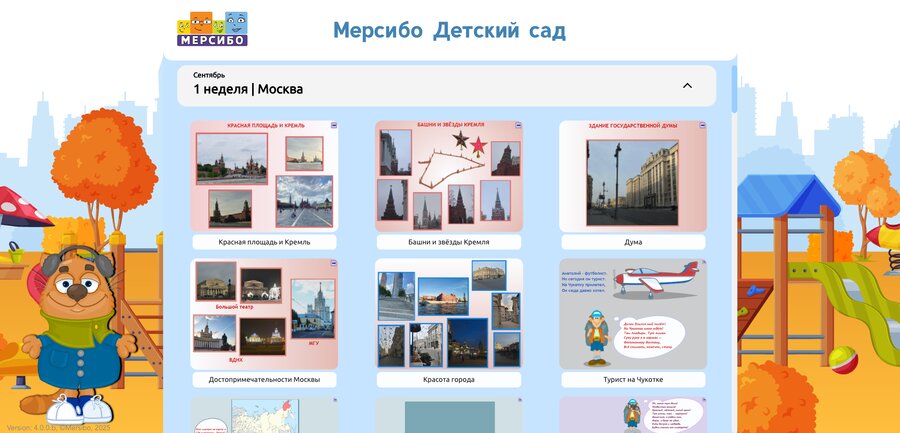Image resolution: width=900 pixels, height=433 pixels.
Task: Open the Moscow landmarks thumbnail with Большой театр
Action: point(264,314)
